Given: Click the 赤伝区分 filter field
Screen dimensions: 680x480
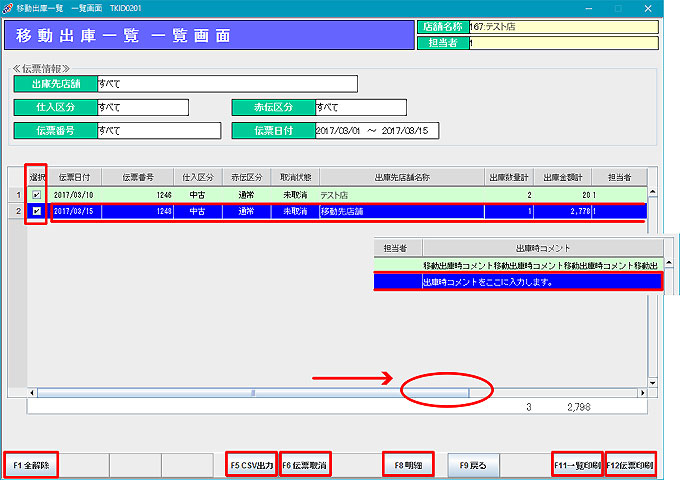Looking at the screenshot, I should pos(359,107).
